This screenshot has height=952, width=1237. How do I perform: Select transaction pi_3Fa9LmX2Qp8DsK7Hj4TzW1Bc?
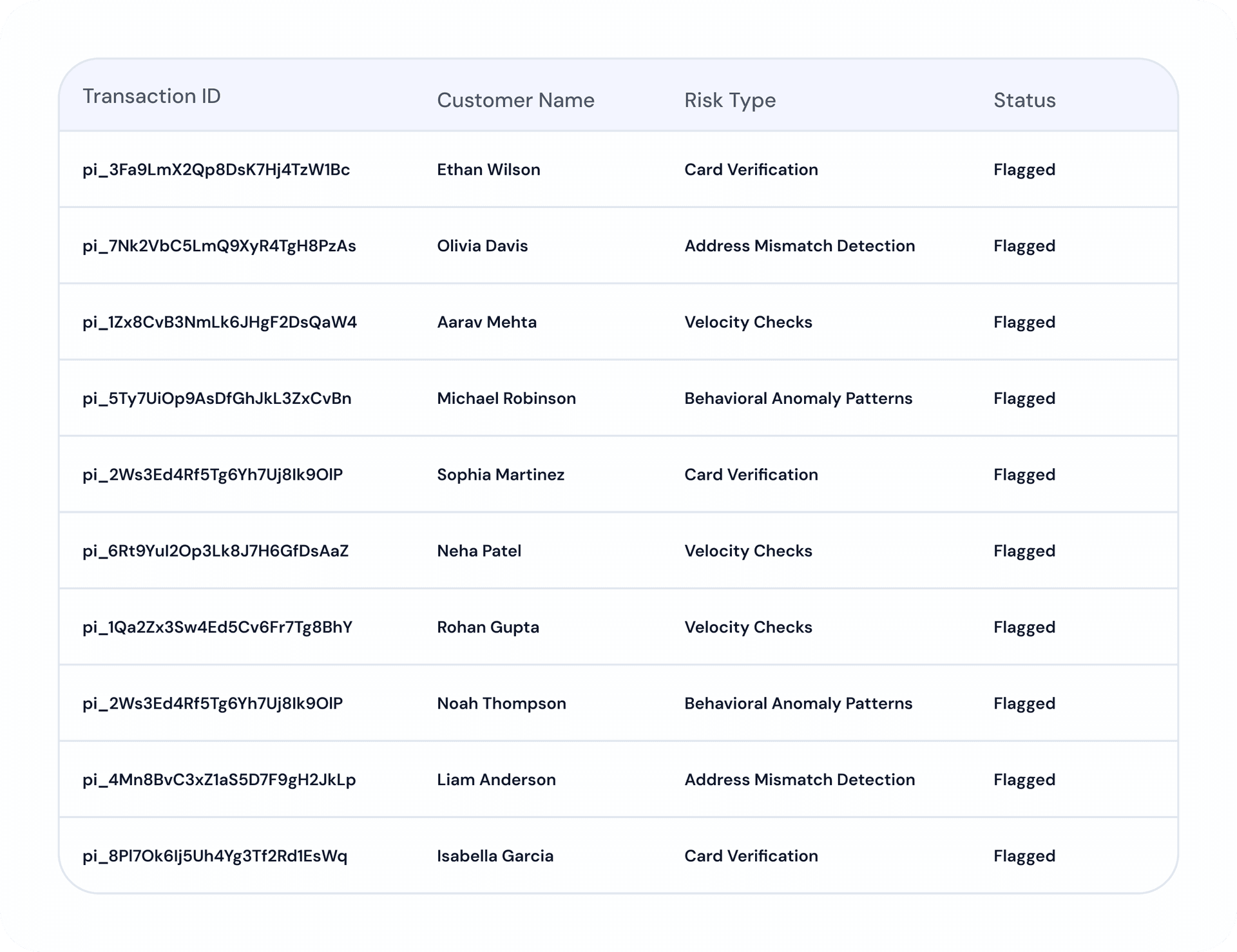(216, 170)
